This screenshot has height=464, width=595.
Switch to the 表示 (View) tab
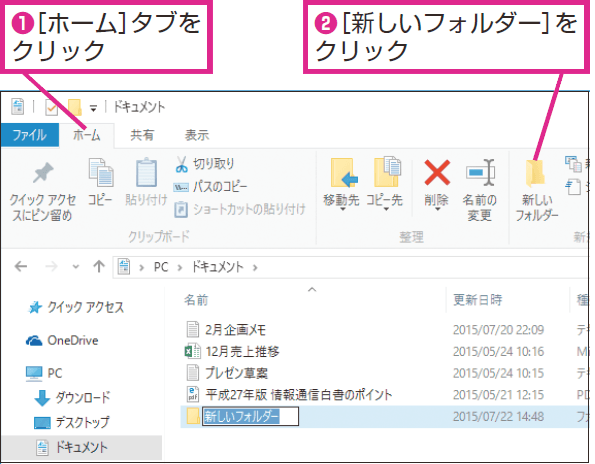[197, 135]
